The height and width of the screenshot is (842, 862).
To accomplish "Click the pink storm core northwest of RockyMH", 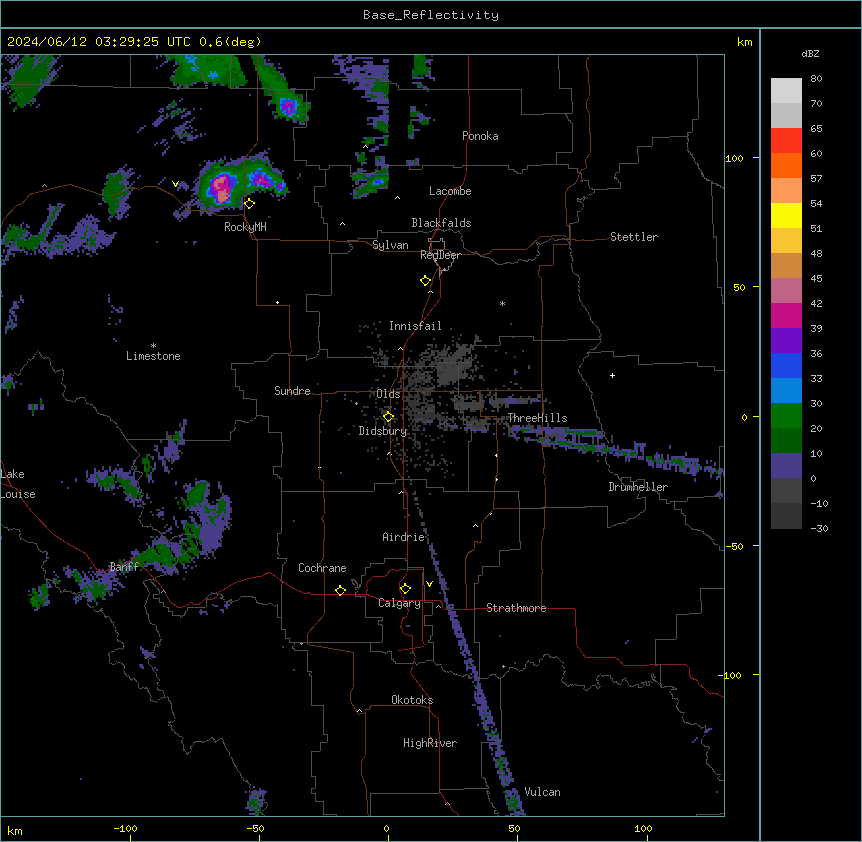I will 222,188.
